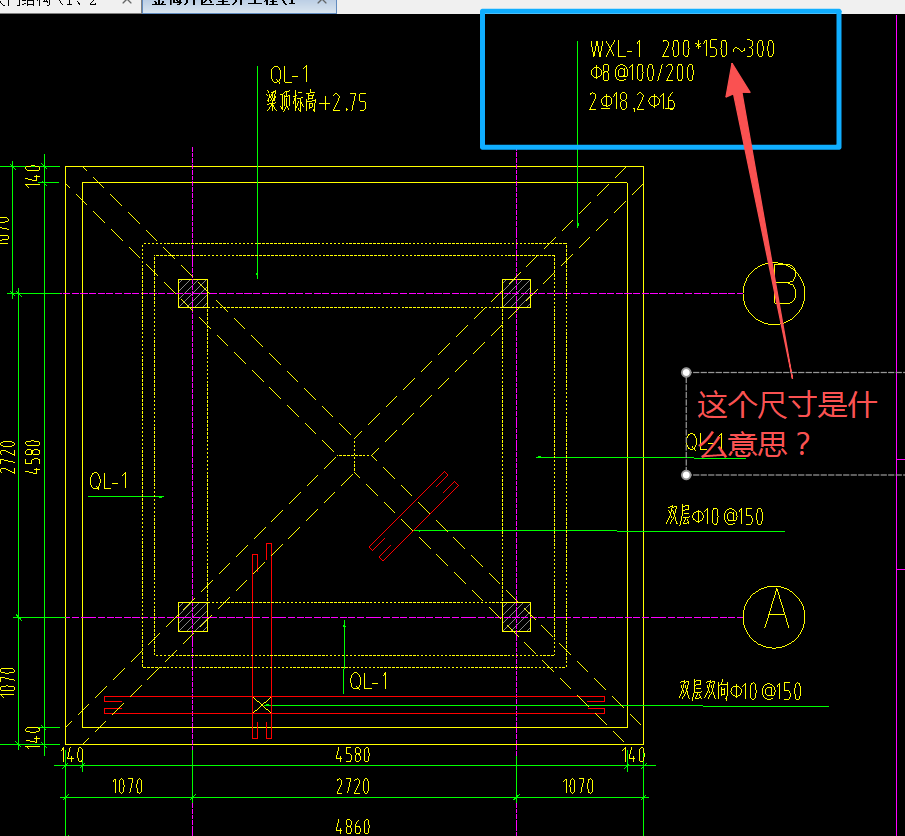This screenshot has width=905, height=836.
Task: Select axis bubble A on the right
Action: point(773,619)
